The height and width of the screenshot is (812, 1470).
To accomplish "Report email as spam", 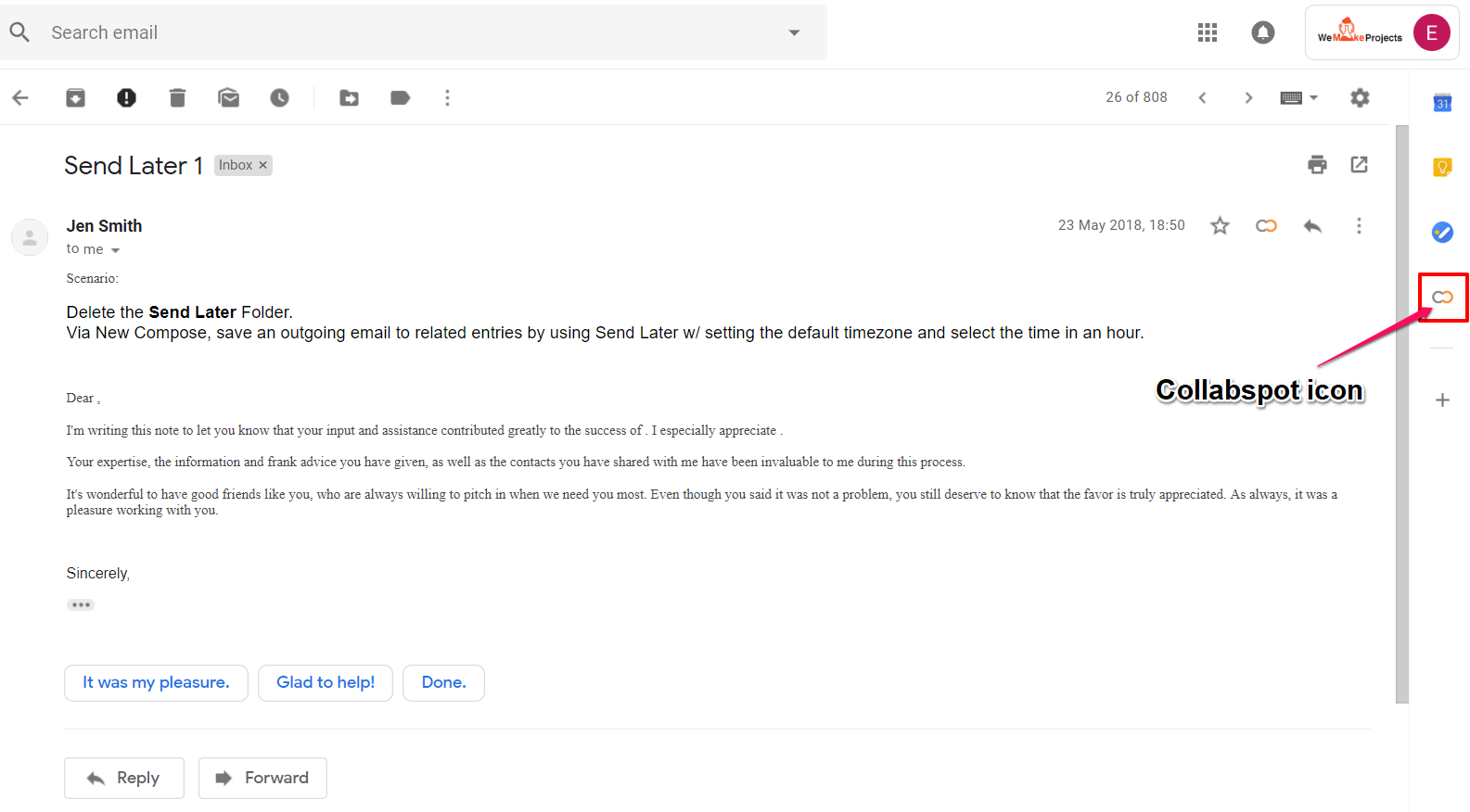I will [x=126, y=97].
